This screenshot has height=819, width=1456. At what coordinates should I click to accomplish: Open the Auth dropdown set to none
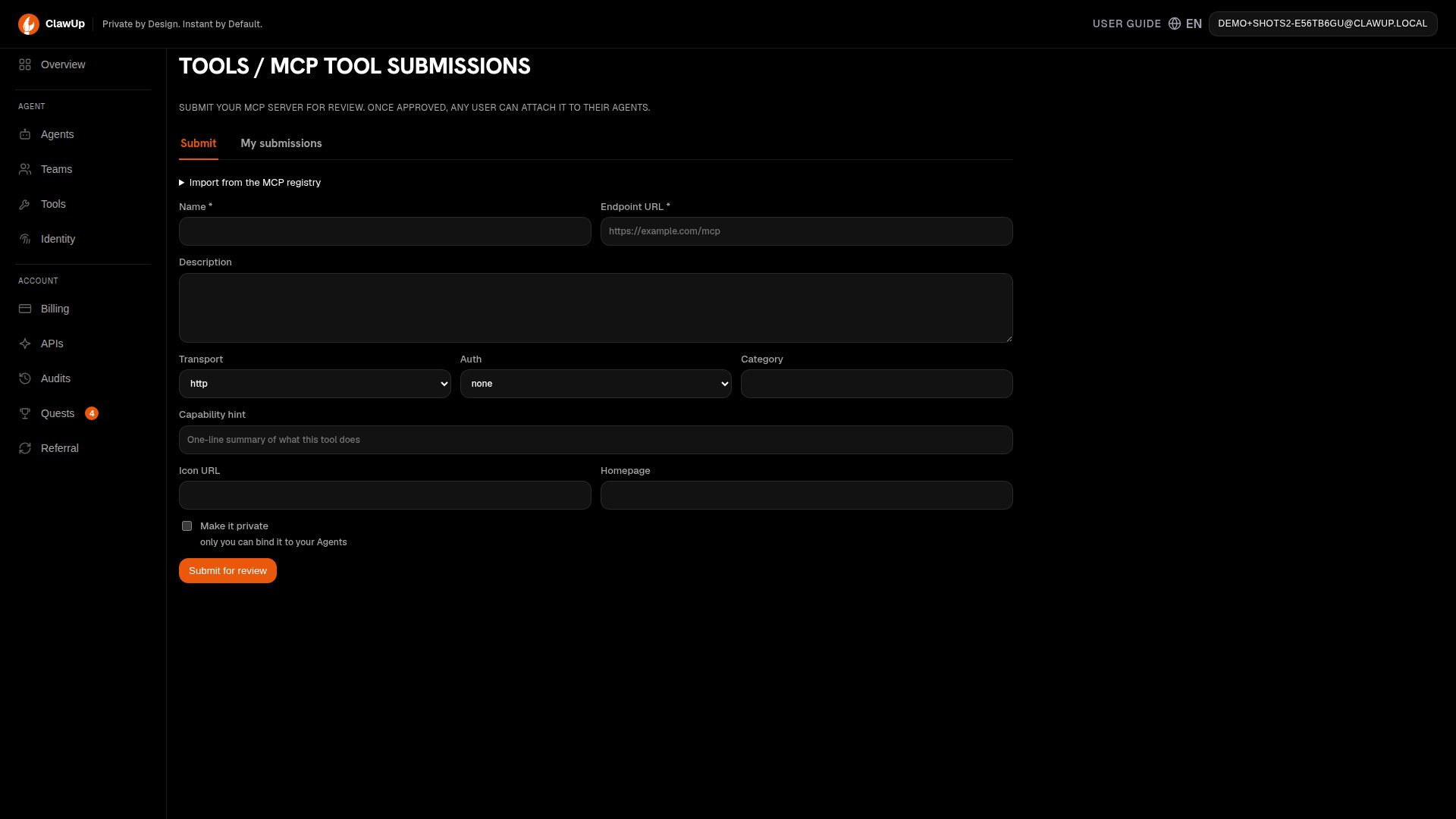[596, 384]
